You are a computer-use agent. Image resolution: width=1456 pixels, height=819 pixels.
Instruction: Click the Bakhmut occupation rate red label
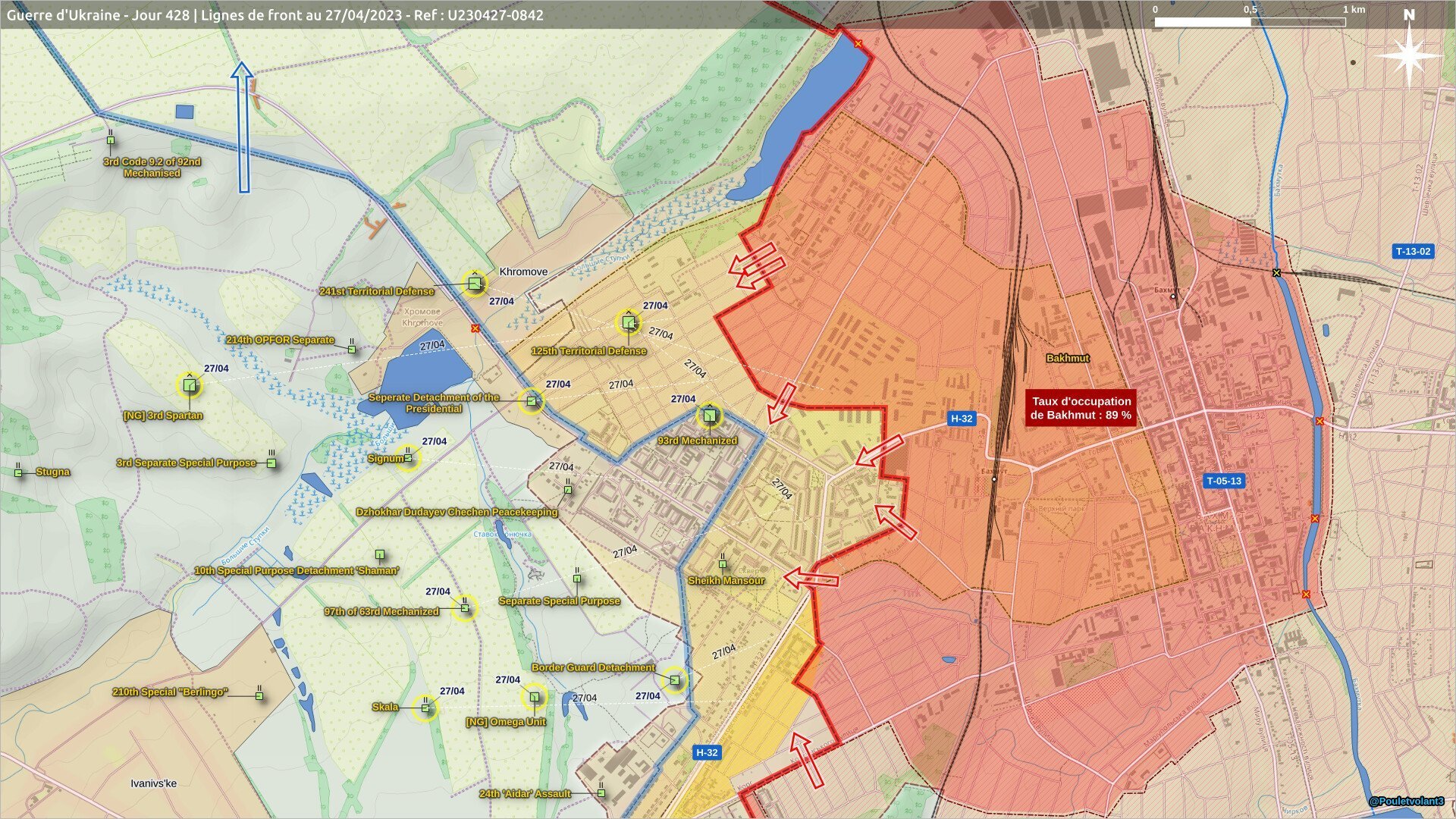1081,408
